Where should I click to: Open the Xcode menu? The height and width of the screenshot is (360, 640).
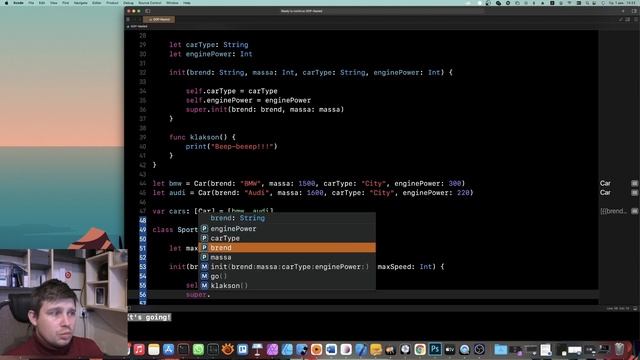(18, 3)
